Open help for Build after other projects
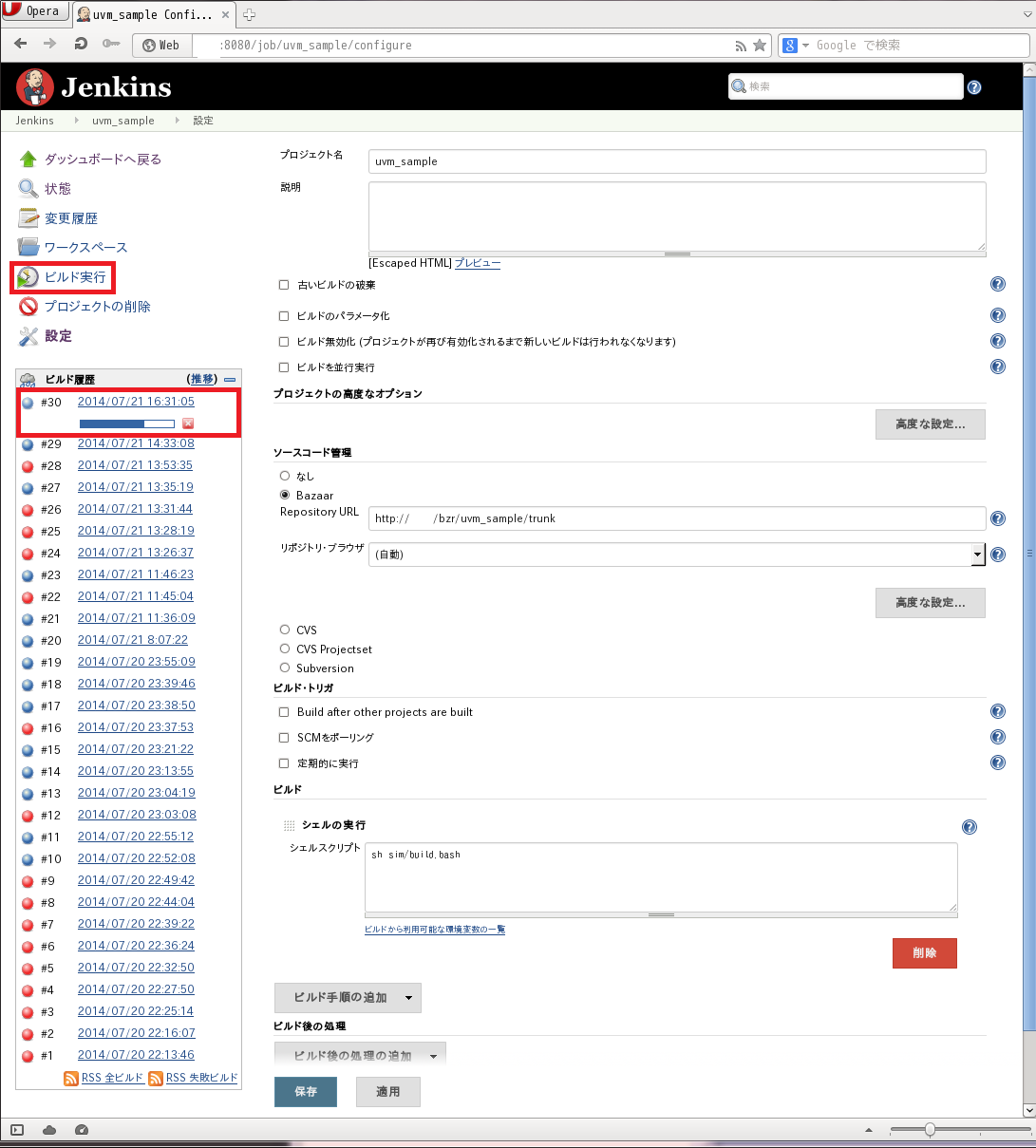Viewport: 1036px width, 1148px height. tap(998, 711)
